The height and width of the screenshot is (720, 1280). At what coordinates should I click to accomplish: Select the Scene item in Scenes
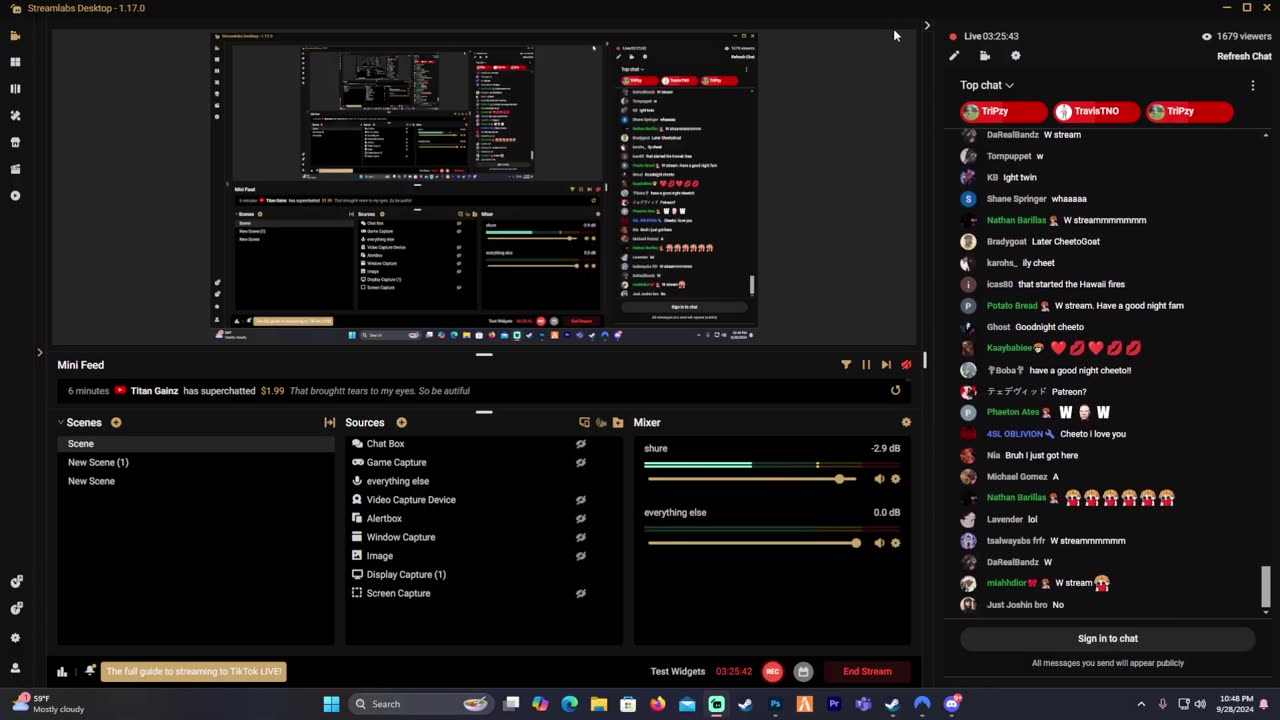click(196, 444)
